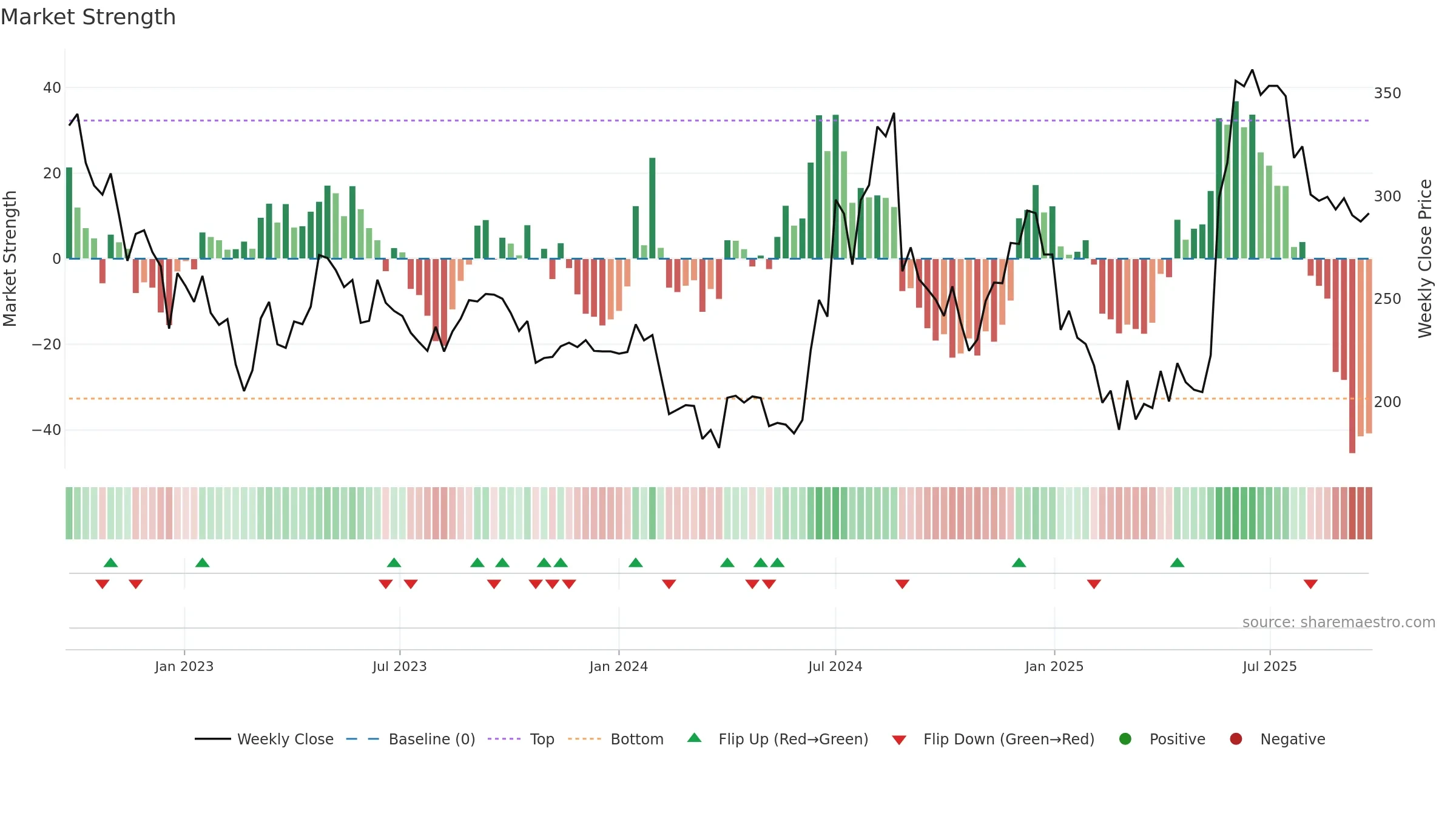Click the 200 right-axis price label

(x=1387, y=402)
